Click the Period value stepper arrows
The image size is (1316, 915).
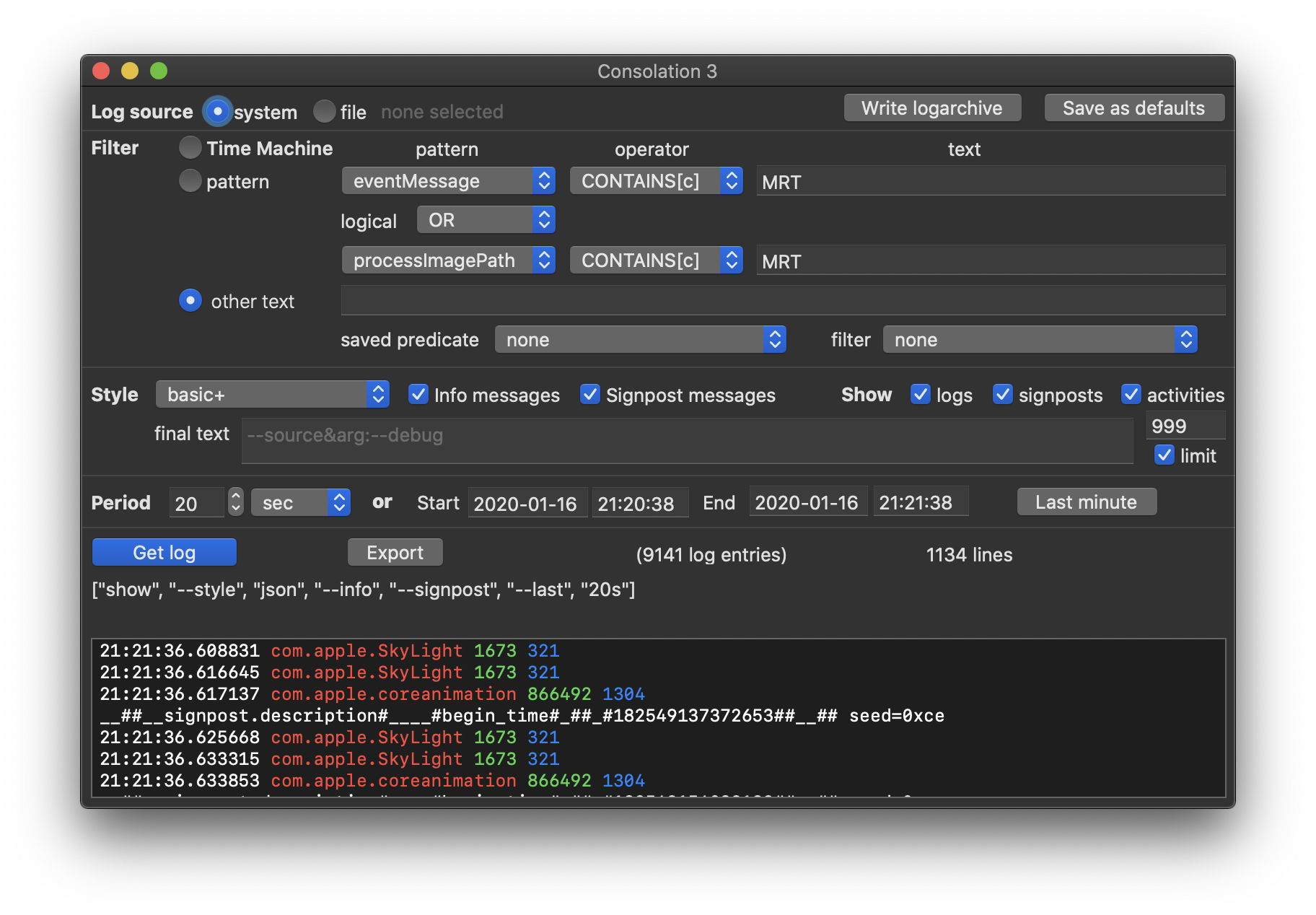(x=236, y=502)
